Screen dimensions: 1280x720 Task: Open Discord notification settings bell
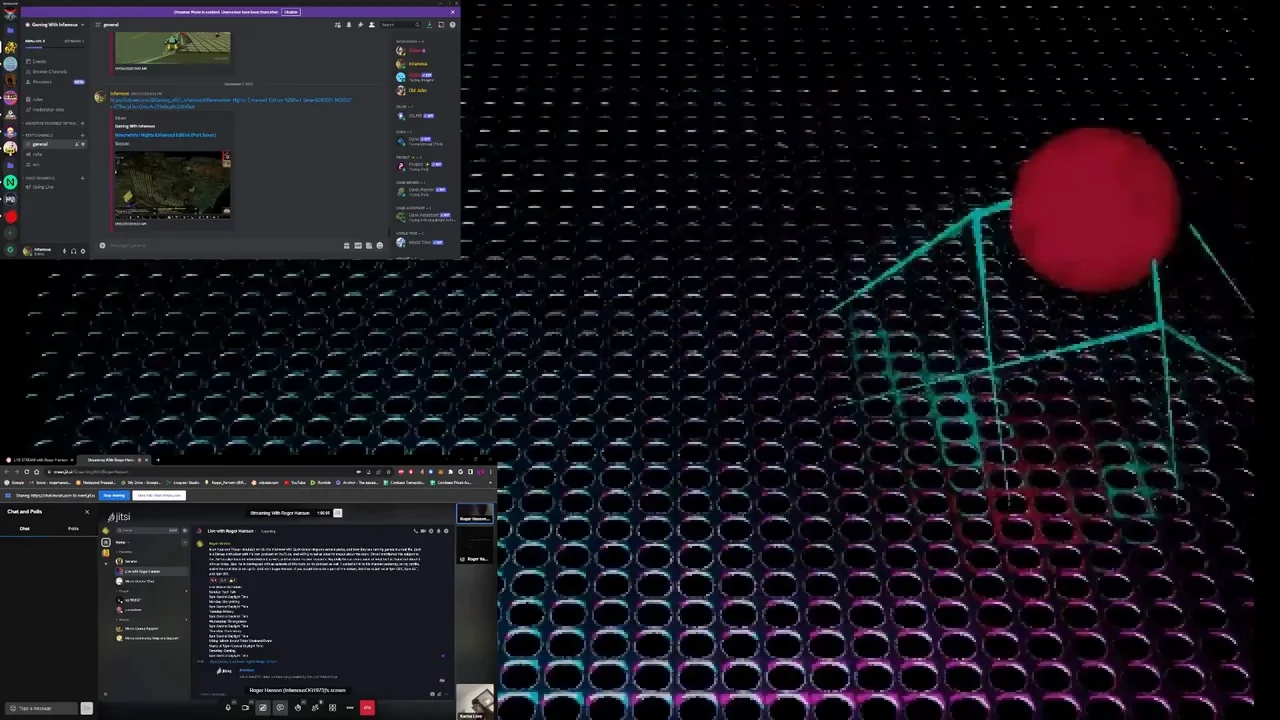point(349,25)
